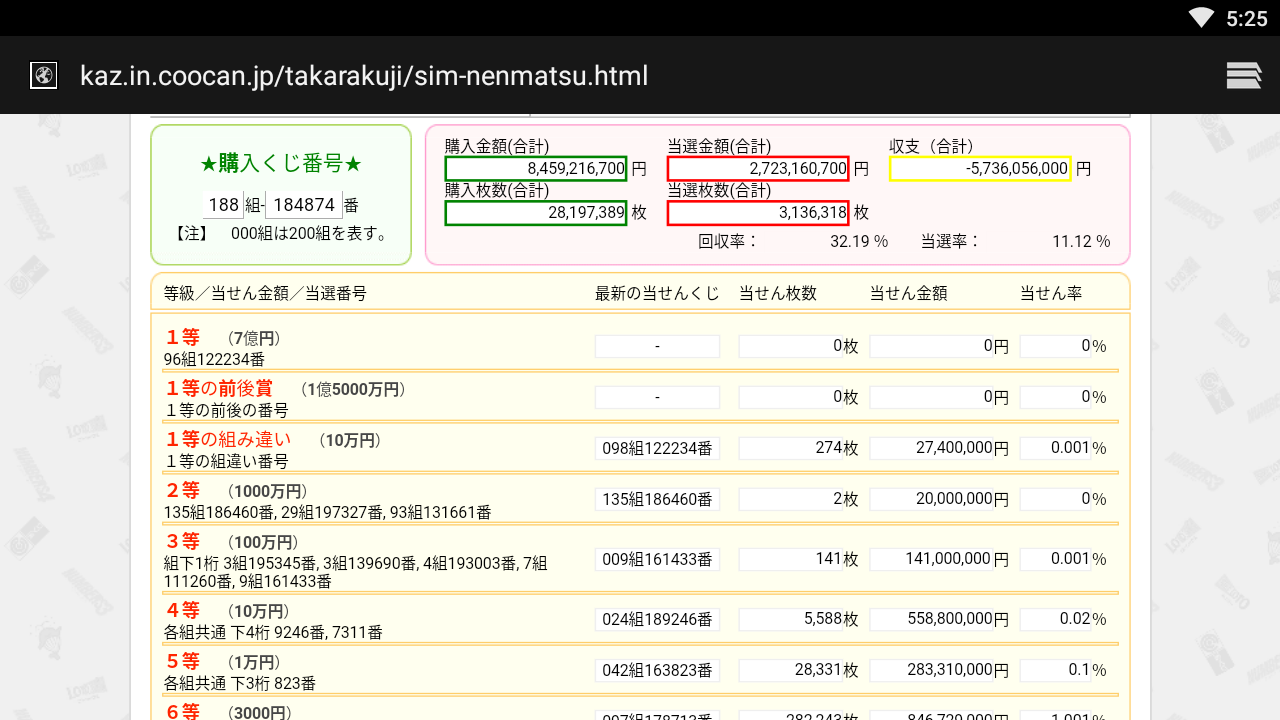Click the field showing 024組189246番
The height and width of the screenshot is (720, 1280).
(657, 619)
